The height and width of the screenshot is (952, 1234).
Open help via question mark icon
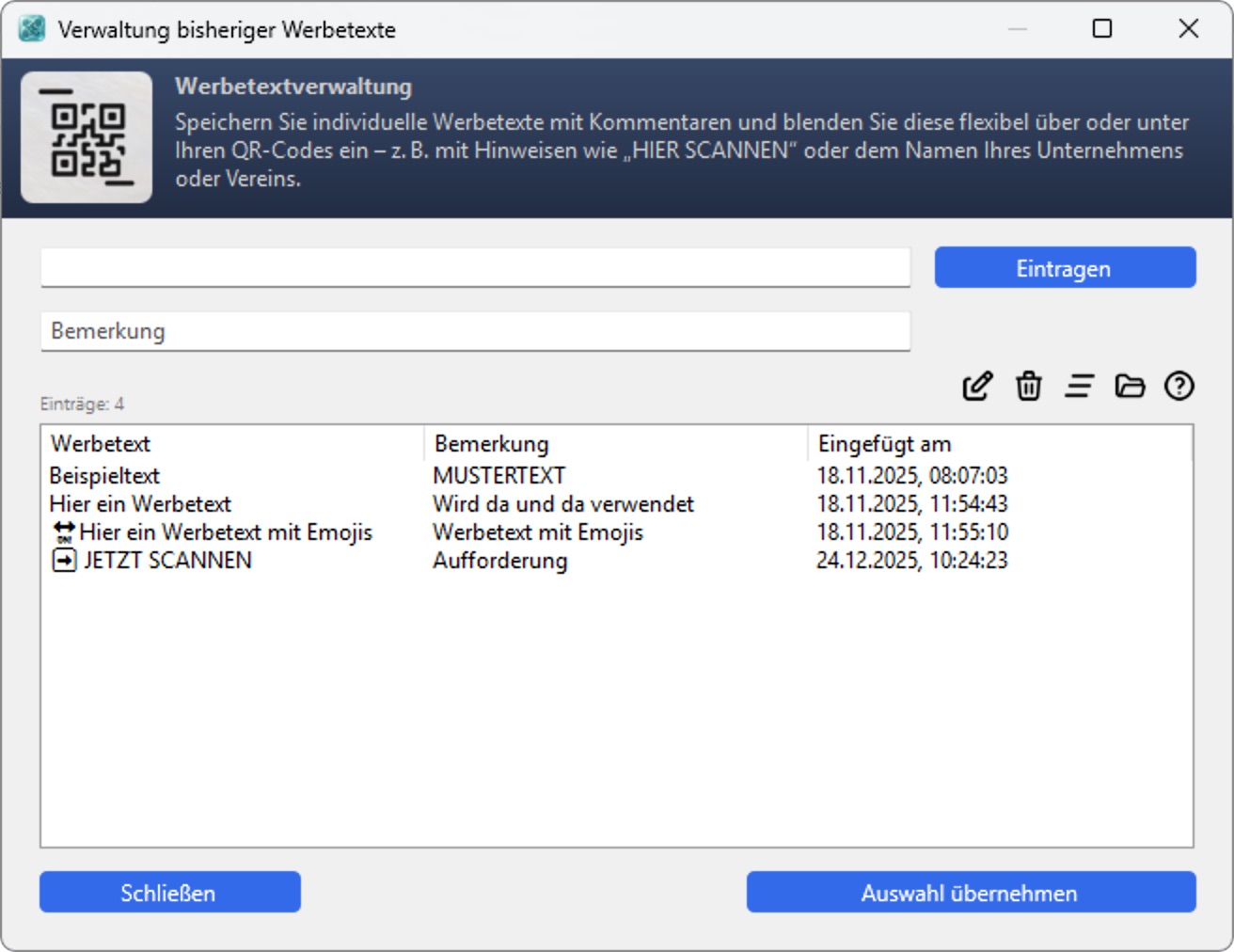pos(1179,386)
